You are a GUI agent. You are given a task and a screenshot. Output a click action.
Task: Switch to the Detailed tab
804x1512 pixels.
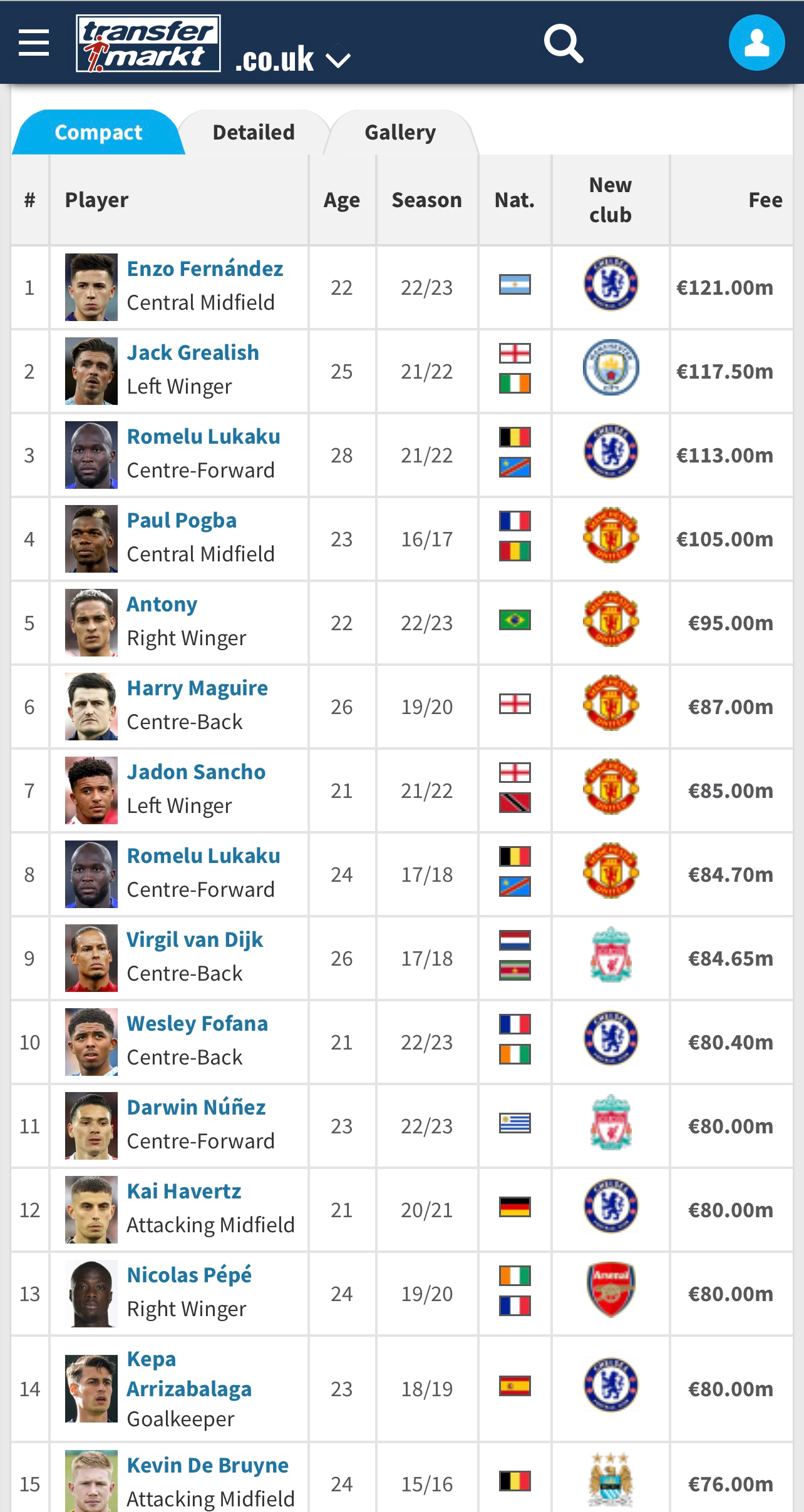click(x=254, y=132)
